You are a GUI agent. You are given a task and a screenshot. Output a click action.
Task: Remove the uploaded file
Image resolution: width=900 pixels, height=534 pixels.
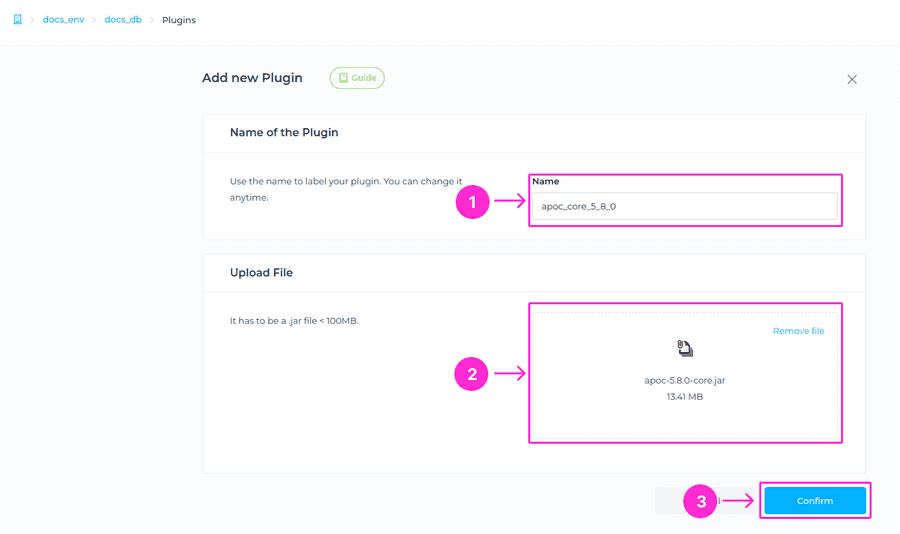coord(798,331)
